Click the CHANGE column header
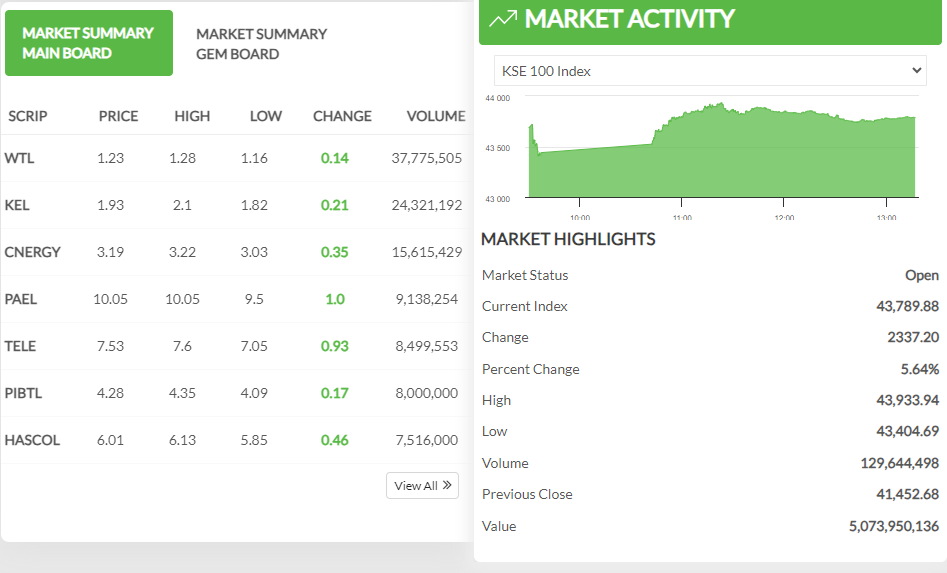This screenshot has height=573, width=947. tap(342, 116)
